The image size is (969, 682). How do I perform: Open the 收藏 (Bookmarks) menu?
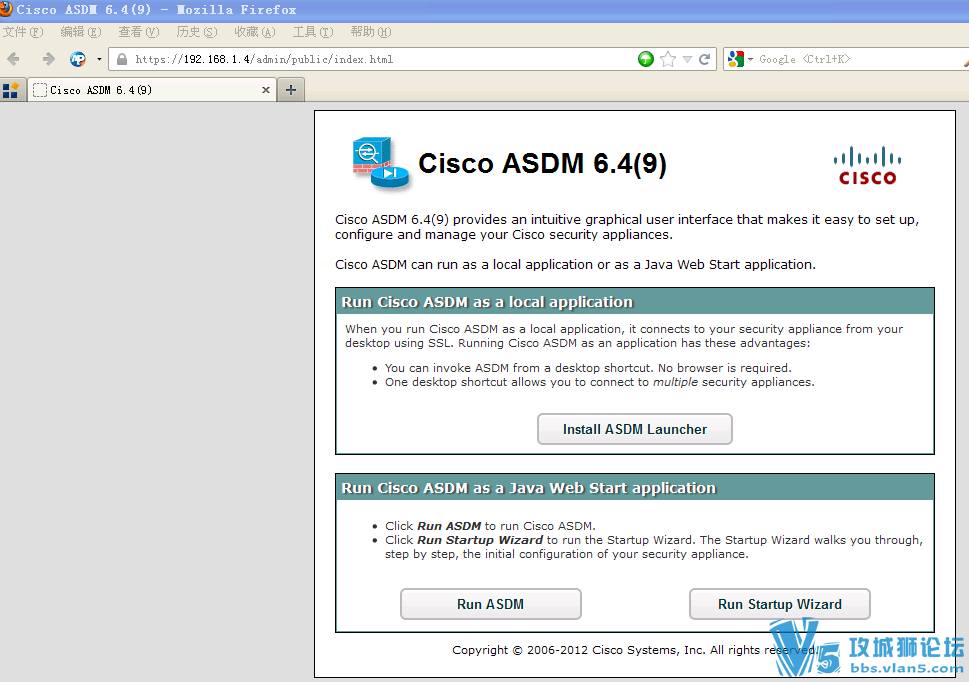point(255,32)
